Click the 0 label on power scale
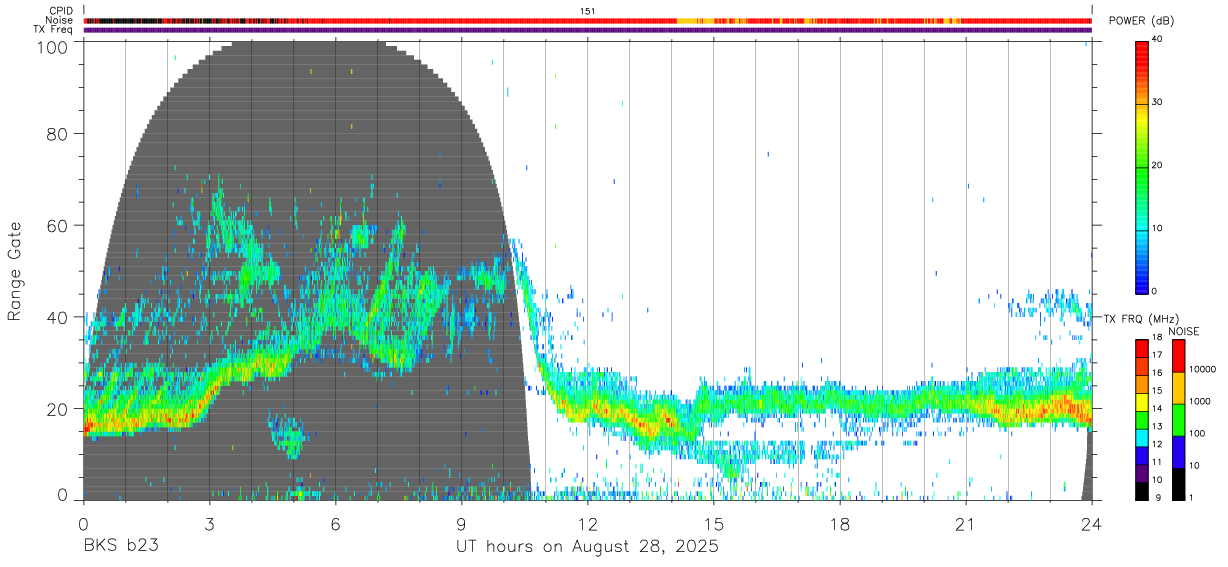1228x567 pixels. click(x=1155, y=291)
